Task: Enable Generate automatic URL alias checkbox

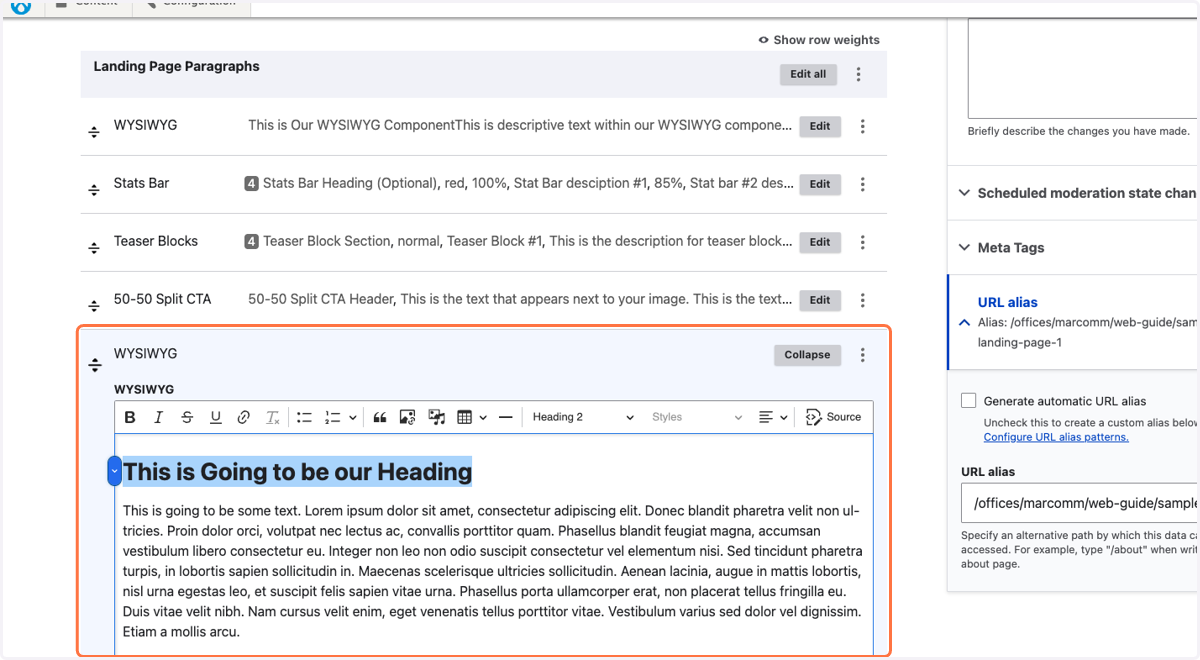Action: [968, 401]
